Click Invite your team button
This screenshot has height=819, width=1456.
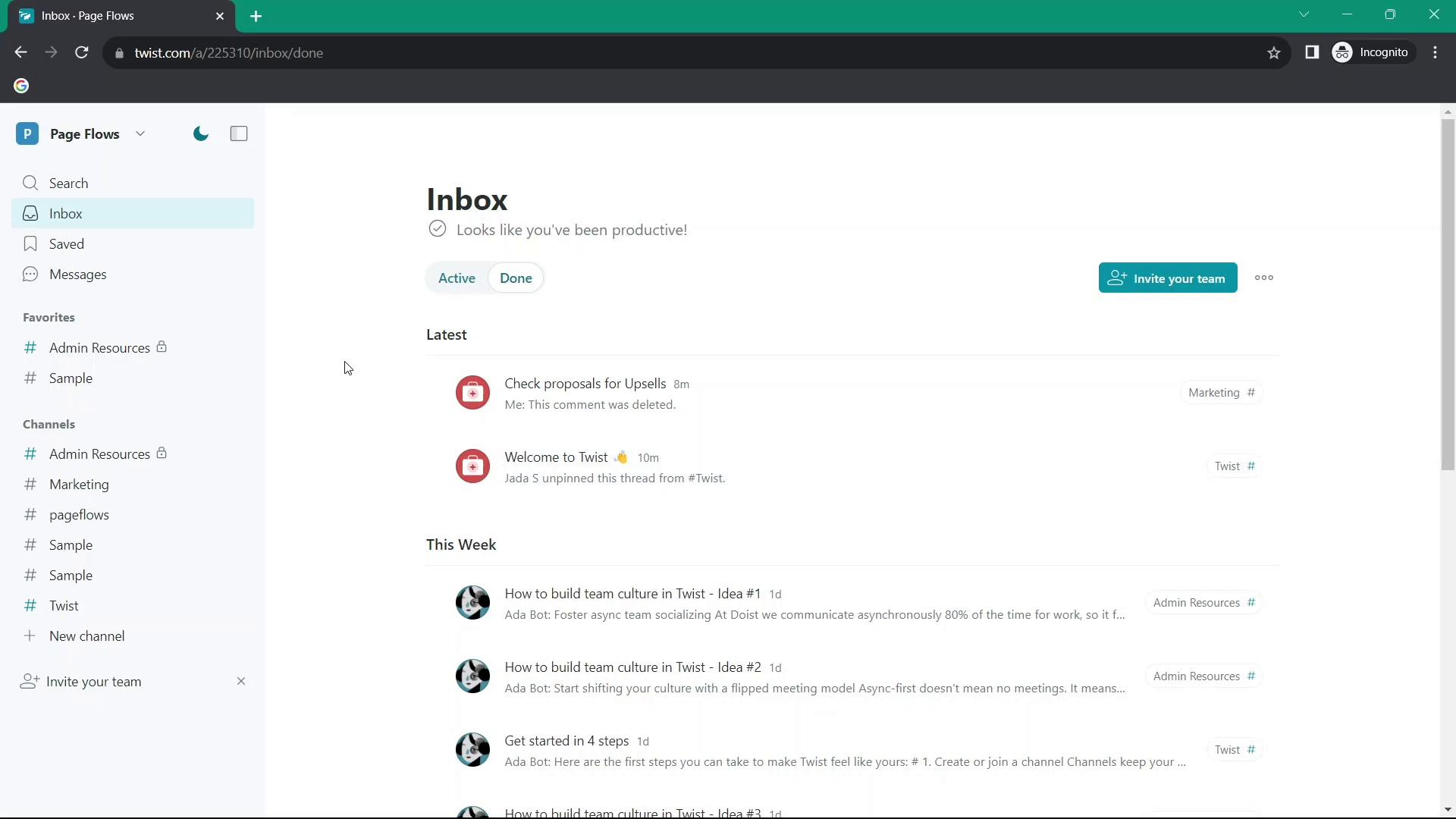pos(1168,278)
